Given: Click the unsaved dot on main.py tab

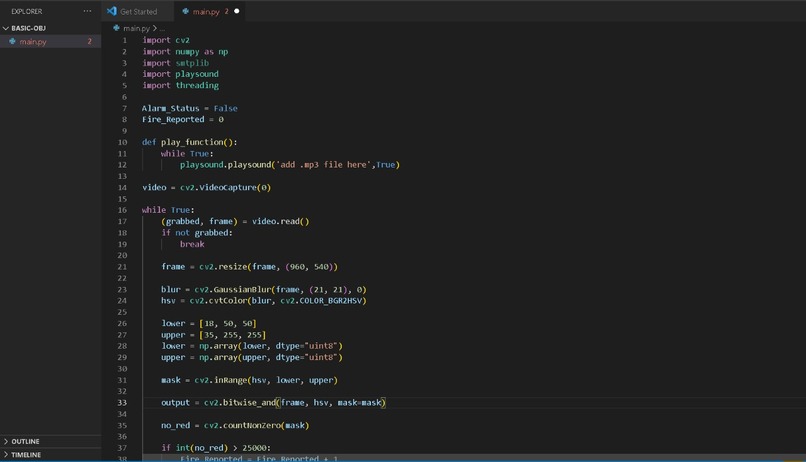Looking at the screenshot, I should pyautogui.click(x=236, y=11).
